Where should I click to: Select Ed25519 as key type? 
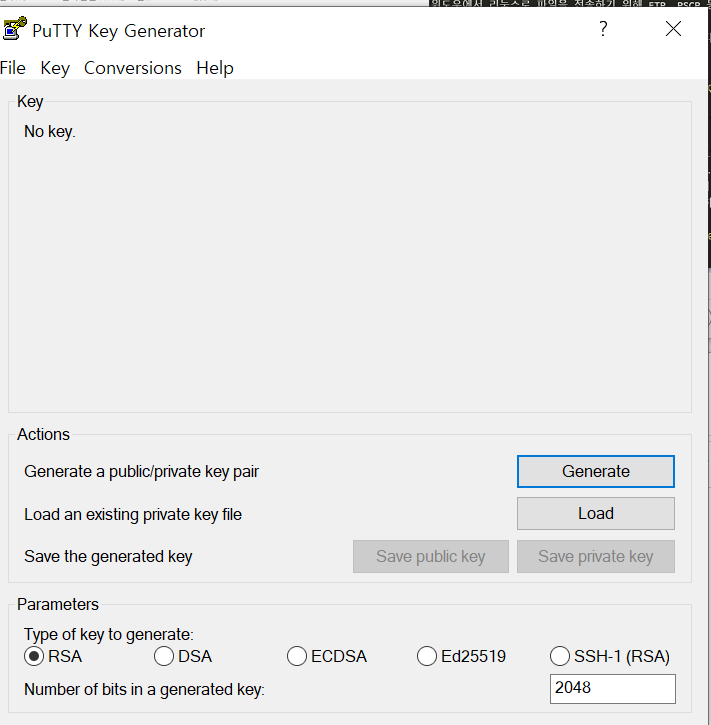427,657
